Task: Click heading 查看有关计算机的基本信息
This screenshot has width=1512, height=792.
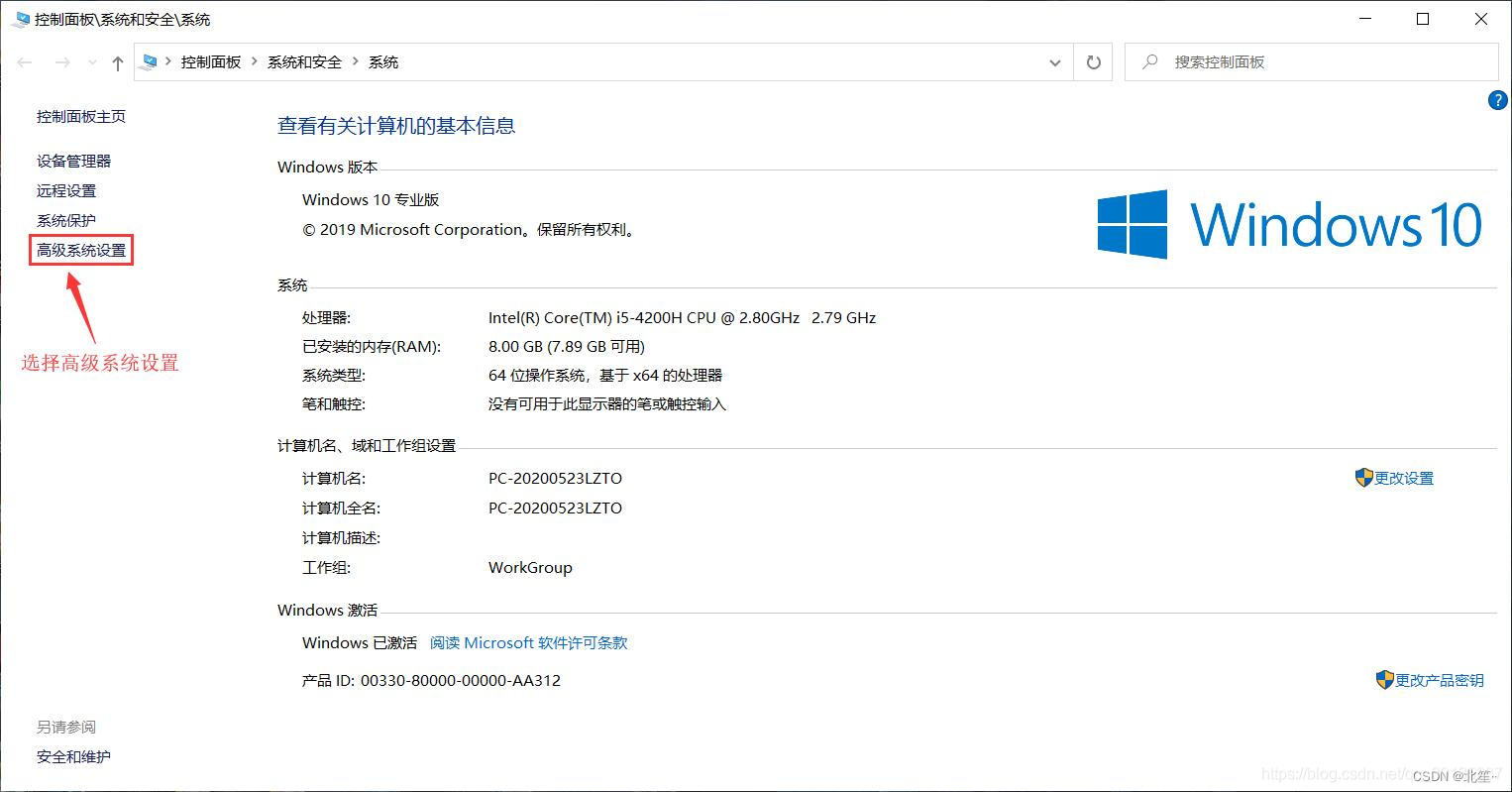Action: click(396, 126)
